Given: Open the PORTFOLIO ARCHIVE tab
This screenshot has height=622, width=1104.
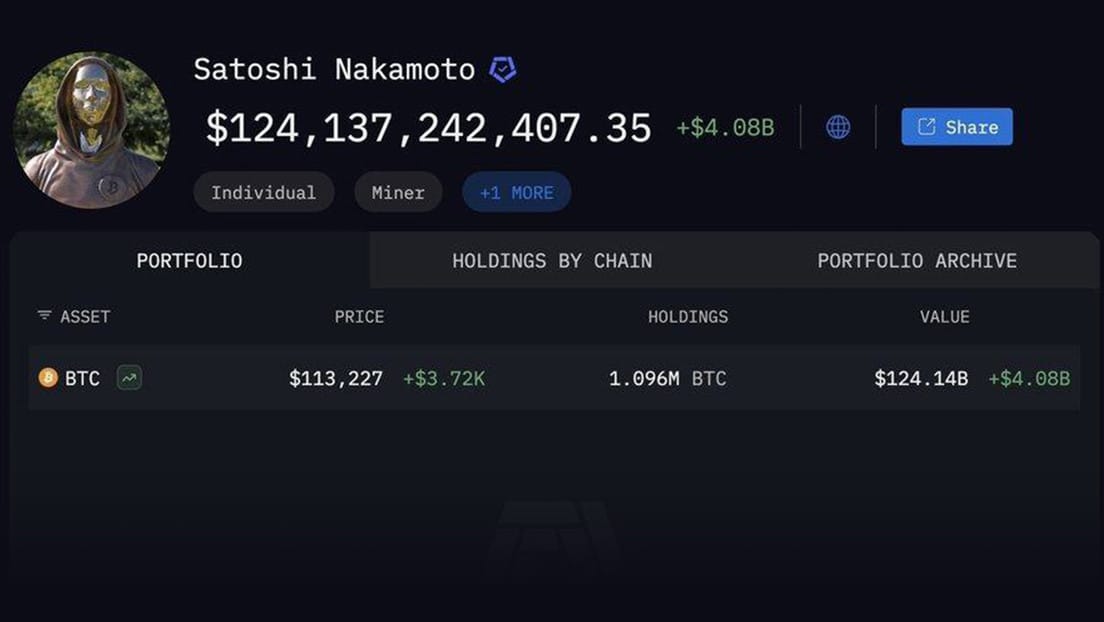Looking at the screenshot, I should pyautogui.click(x=917, y=261).
